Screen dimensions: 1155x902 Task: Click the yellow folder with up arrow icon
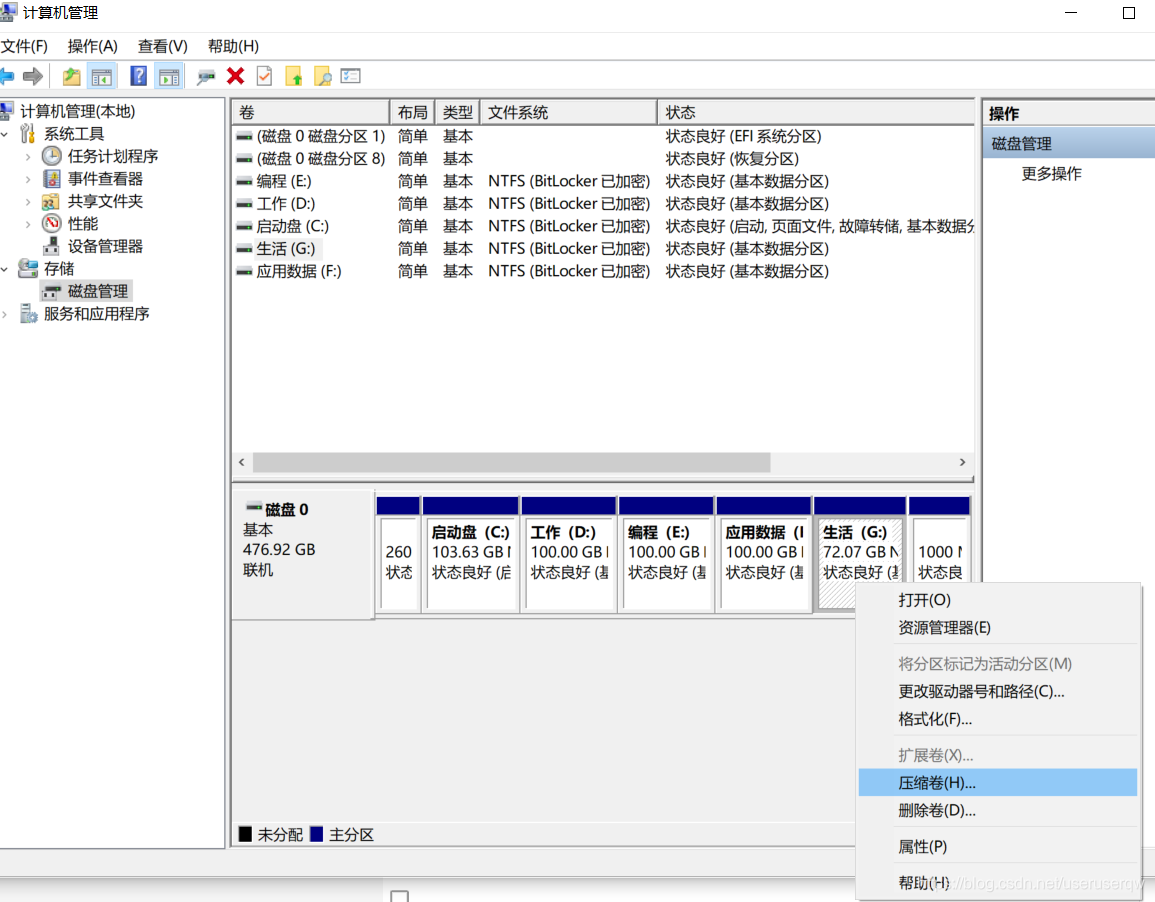(294, 76)
